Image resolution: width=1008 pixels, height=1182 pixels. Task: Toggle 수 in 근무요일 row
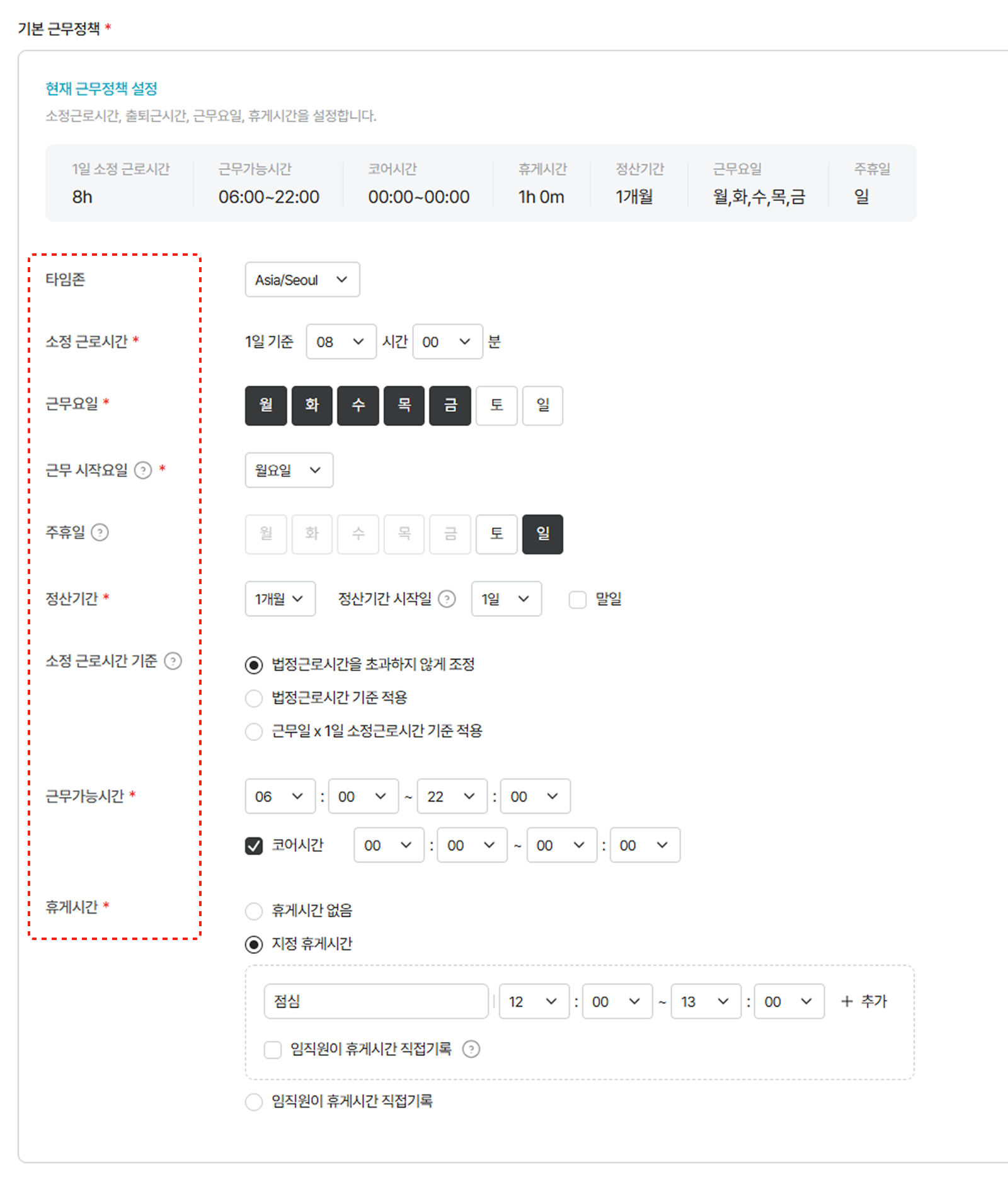[358, 405]
